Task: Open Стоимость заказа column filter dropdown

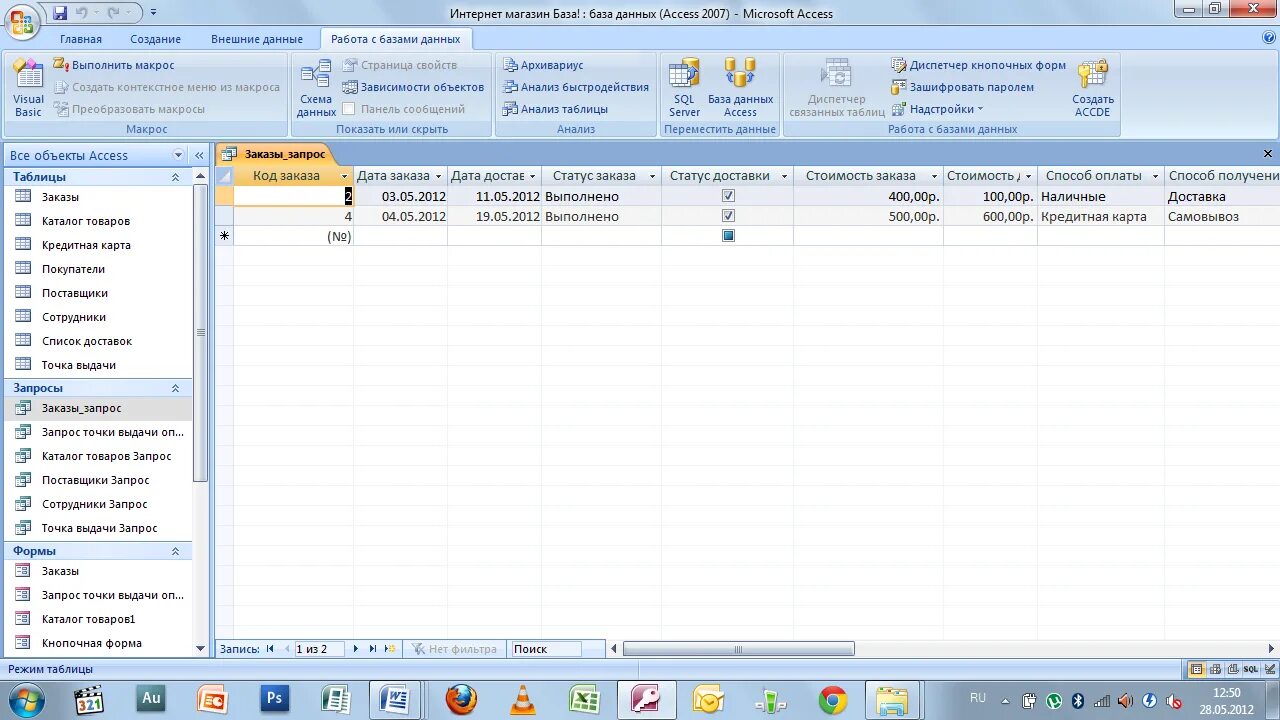Action: pyautogui.click(x=934, y=176)
